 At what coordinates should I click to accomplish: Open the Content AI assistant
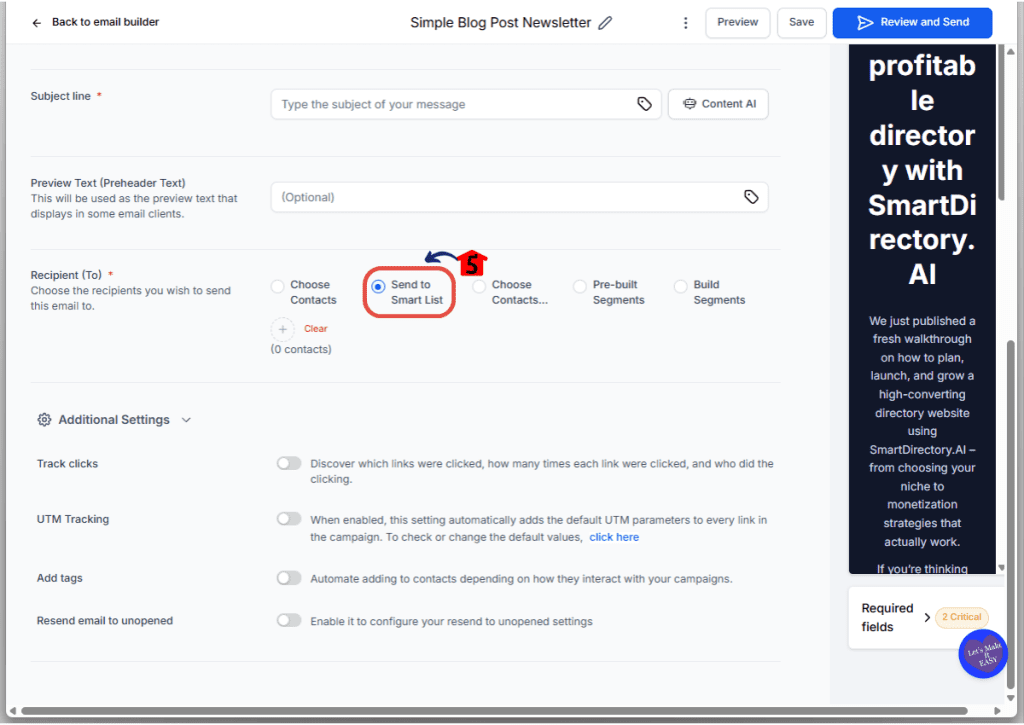coord(717,103)
